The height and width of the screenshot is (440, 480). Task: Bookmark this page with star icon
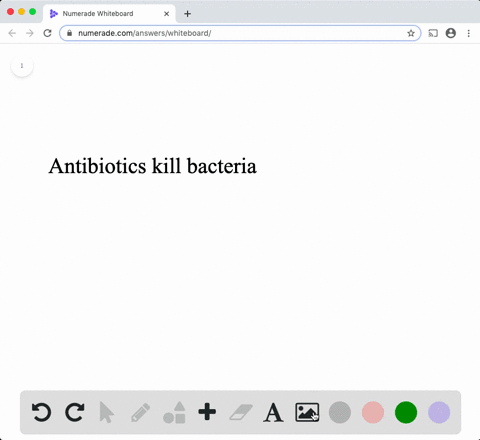click(x=411, y=33)
